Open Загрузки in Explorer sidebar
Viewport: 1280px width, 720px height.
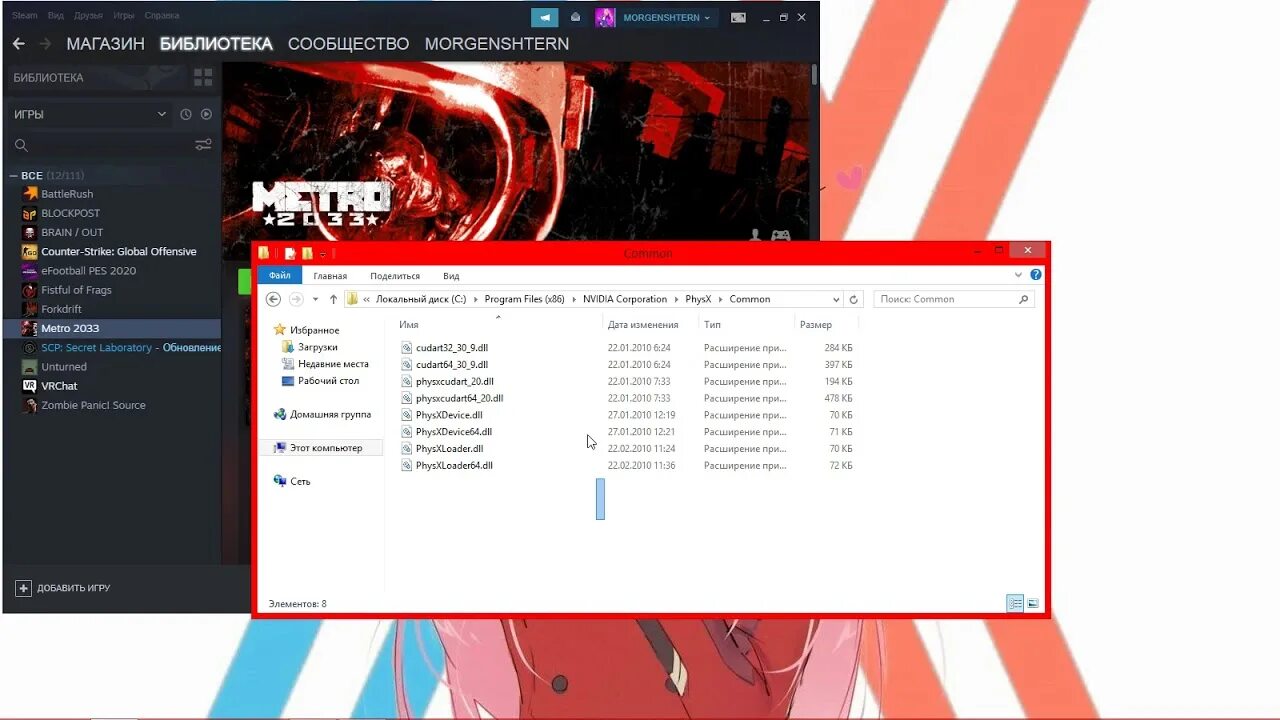[x=317, y=347]
